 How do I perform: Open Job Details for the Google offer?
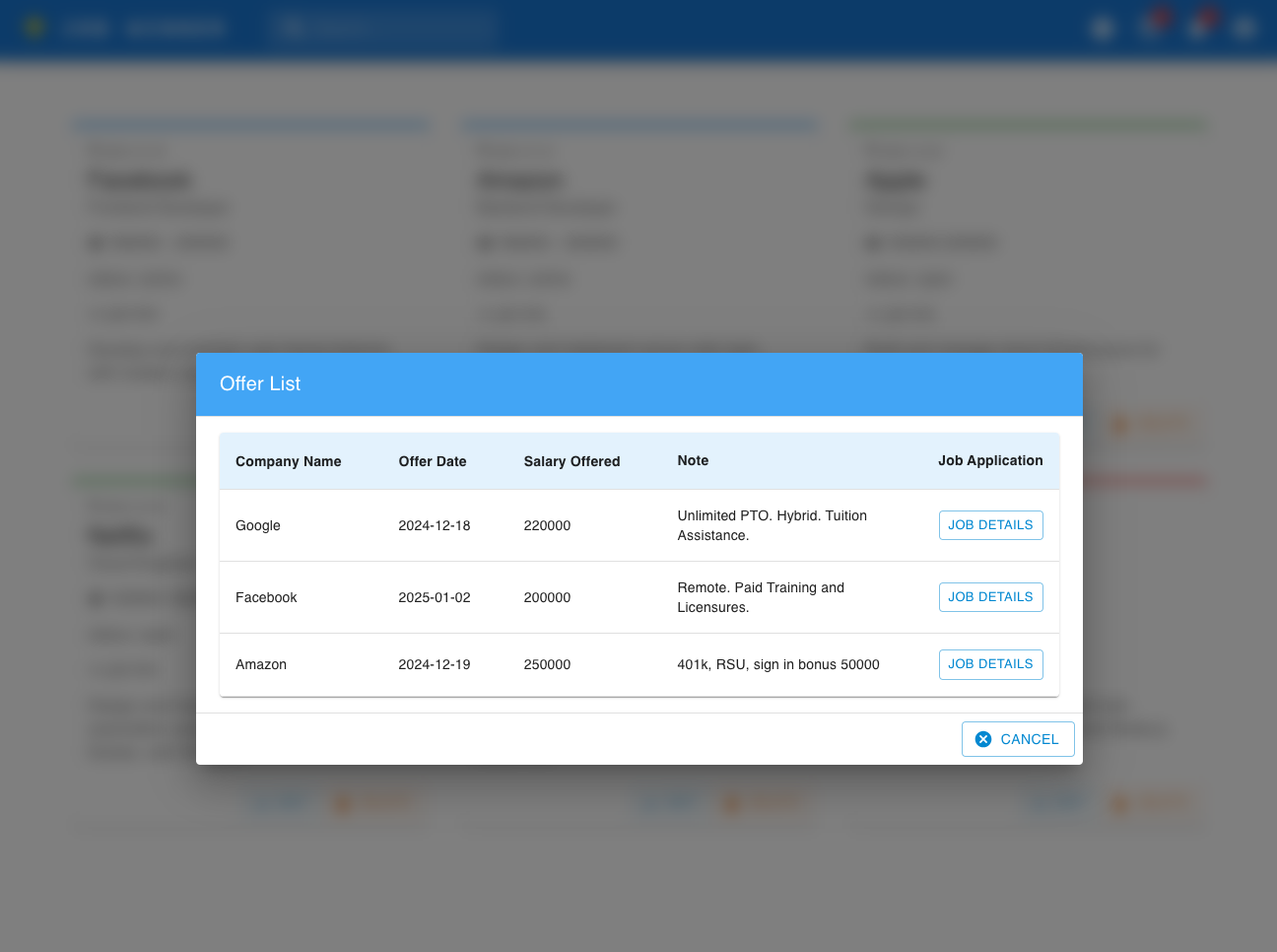point(990,525)
